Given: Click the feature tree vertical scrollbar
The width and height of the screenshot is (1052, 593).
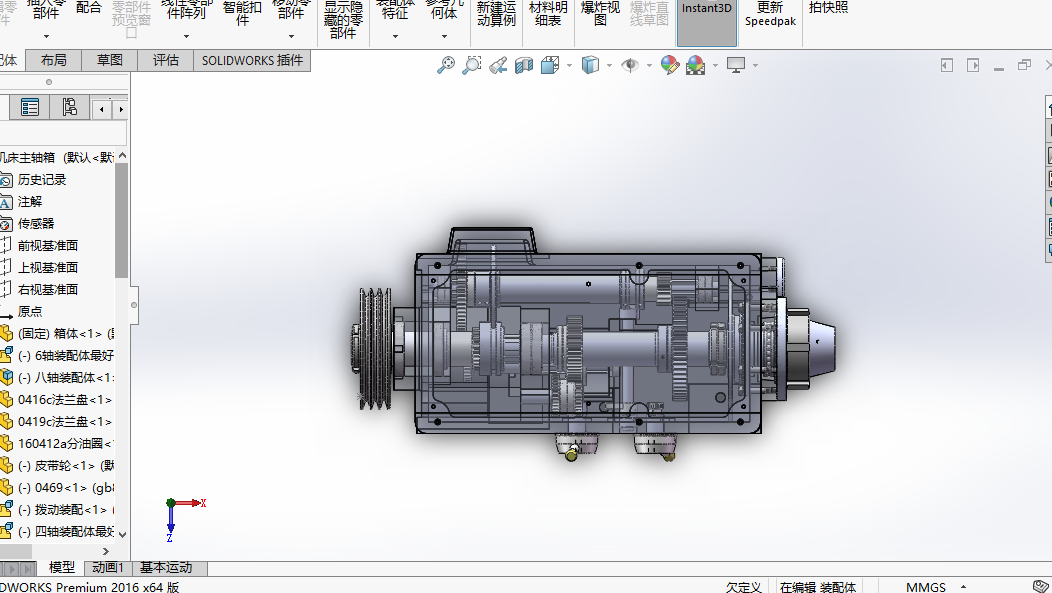Looking at the screenshot, I should pos(122,220).
